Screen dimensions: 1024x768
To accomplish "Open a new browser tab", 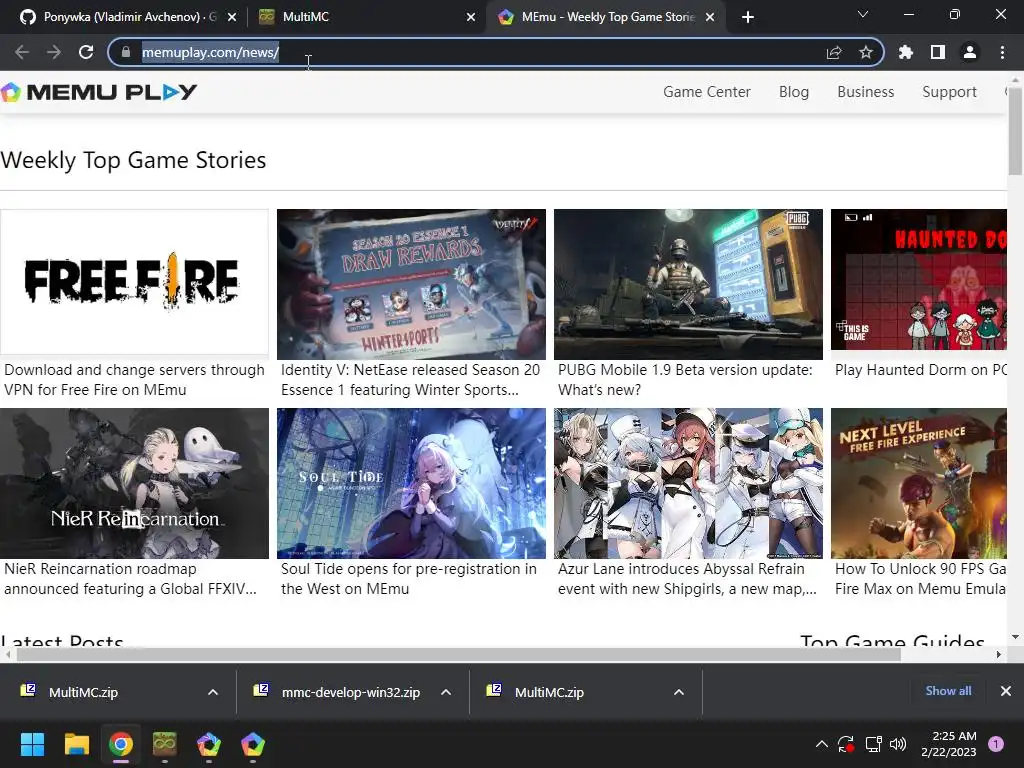I will point(748,17).
